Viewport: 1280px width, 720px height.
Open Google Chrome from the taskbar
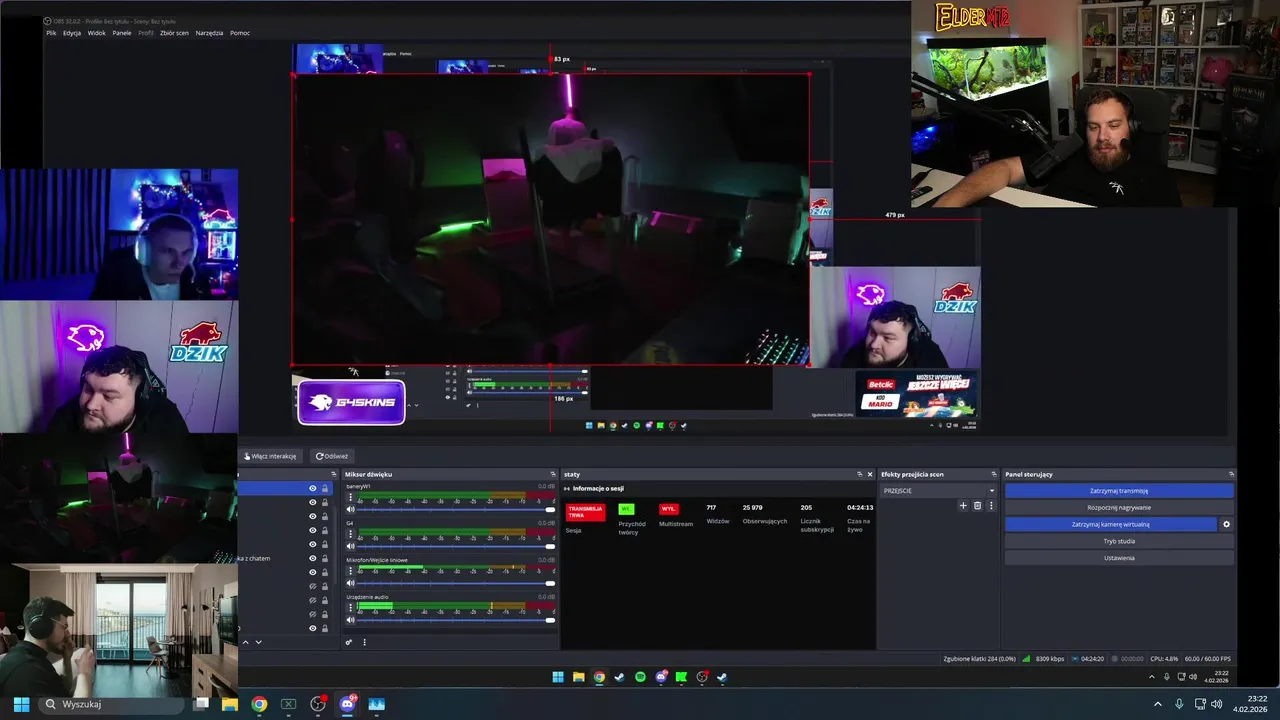(259, 704)
